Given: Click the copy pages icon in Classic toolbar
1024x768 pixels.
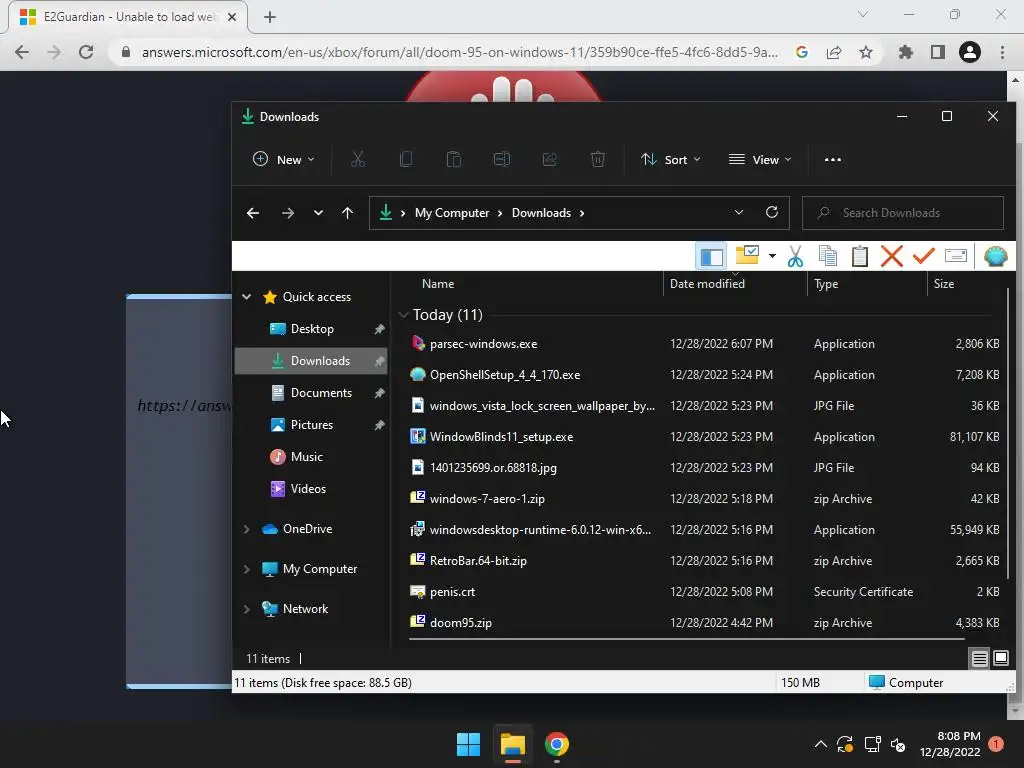Looking at the screenshot, I should [827, 256].
